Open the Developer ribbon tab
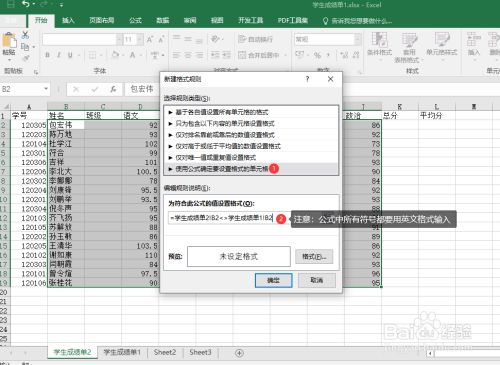Viewport: 500px width, 365px height. (251, 20)
